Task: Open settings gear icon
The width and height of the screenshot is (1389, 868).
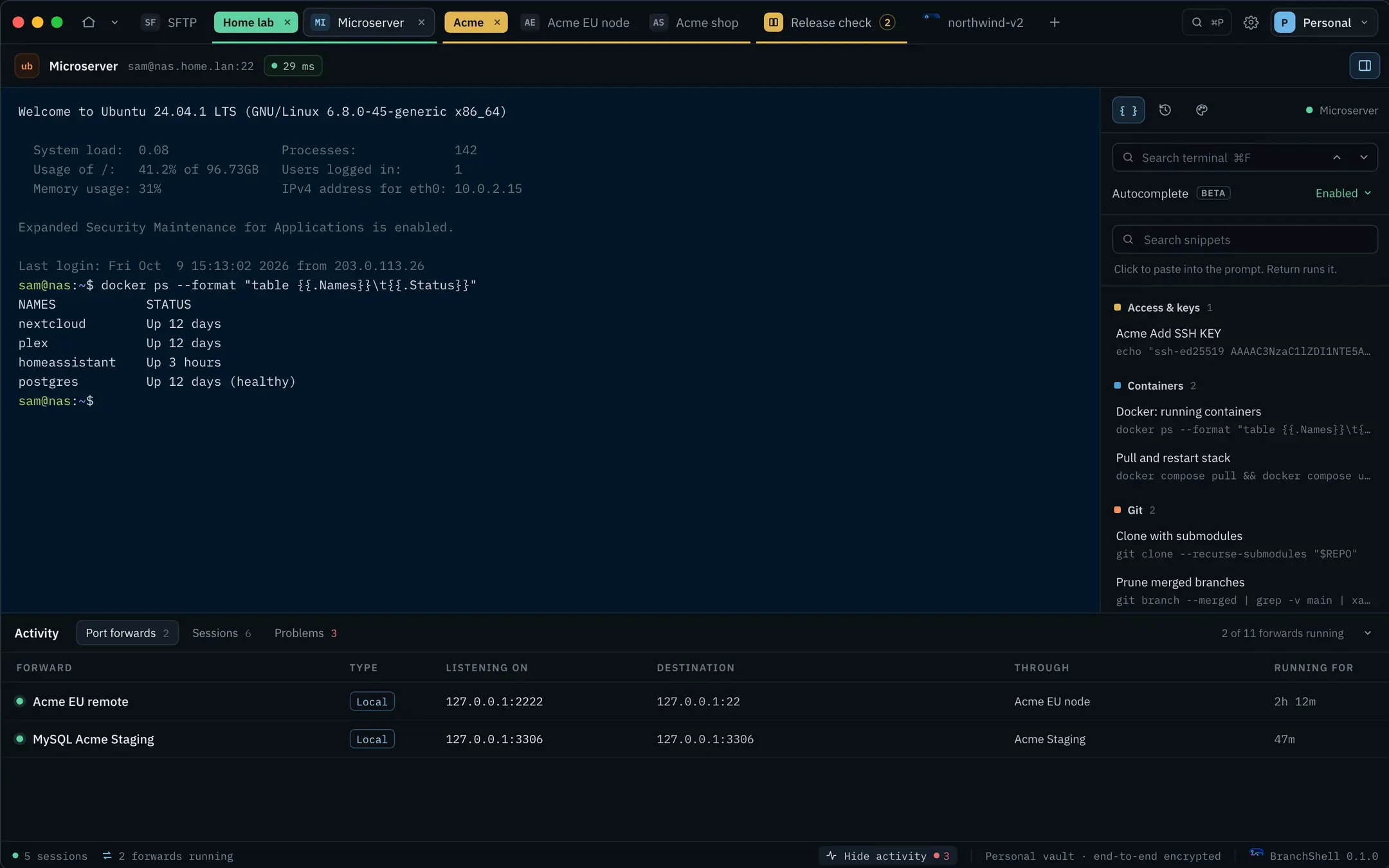Action: tap(1251, 23)
